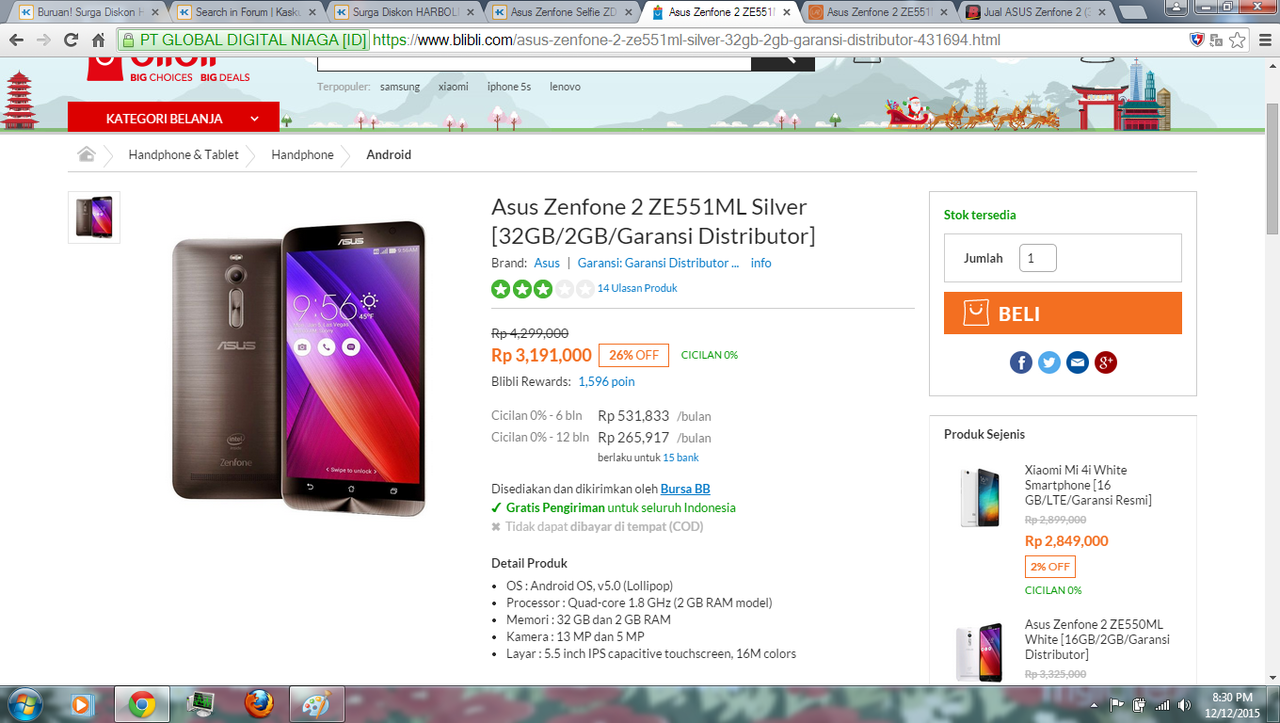Share the product via email icon
The height and width of the screenshot is (723, 1280).
click(1077, 363)
